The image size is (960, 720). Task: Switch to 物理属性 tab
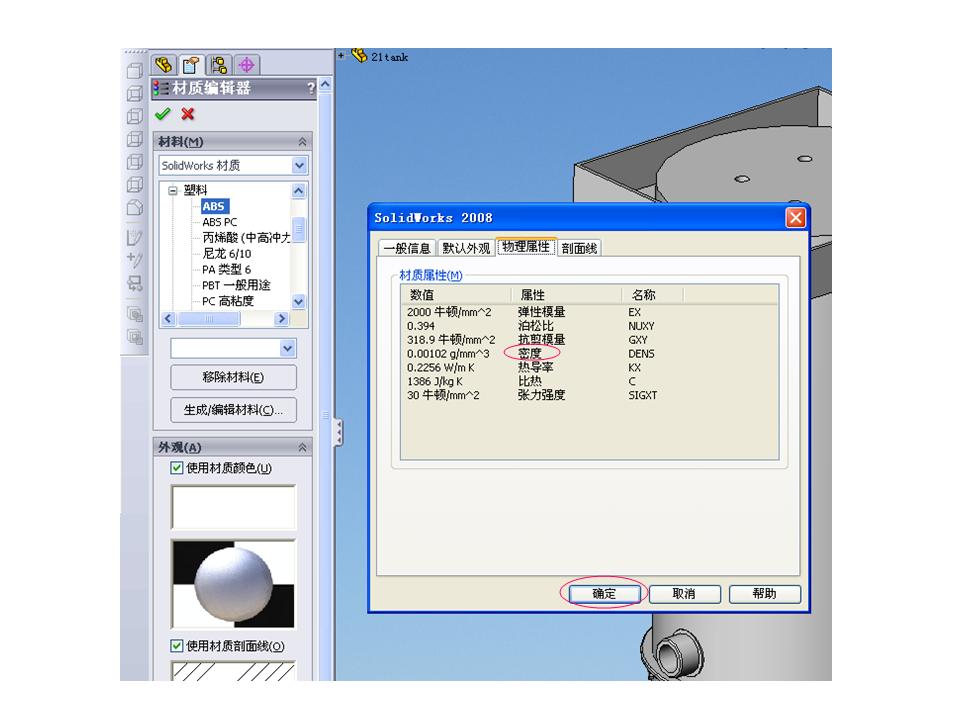[526, 247]
